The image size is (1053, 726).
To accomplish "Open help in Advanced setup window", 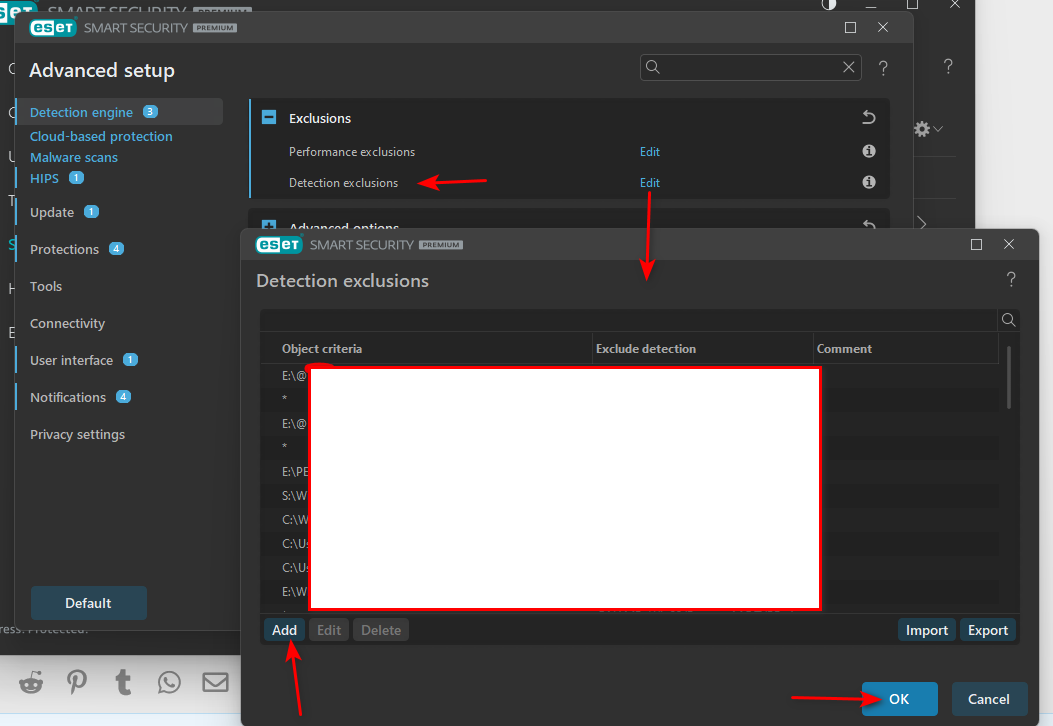I will pos(883,68).
